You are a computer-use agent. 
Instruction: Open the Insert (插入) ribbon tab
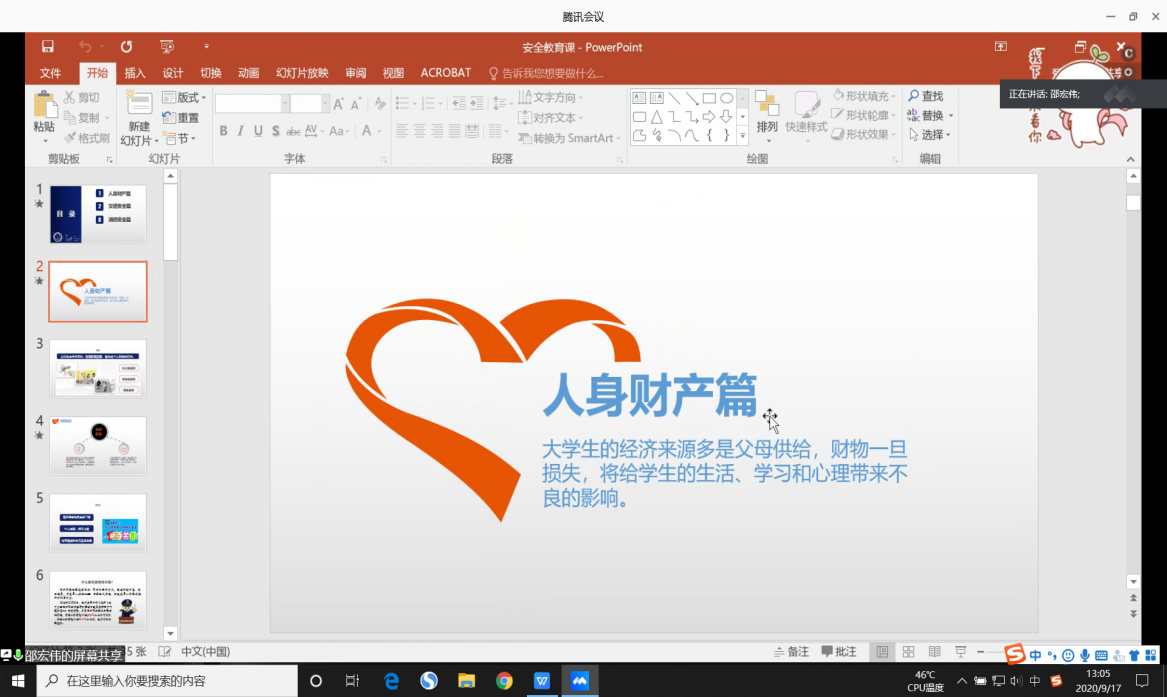tap(135, 73)
